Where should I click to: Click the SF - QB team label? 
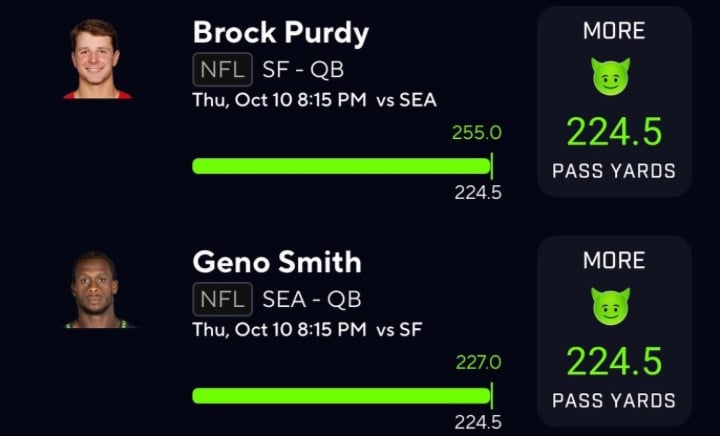click(x=303, y=69)
